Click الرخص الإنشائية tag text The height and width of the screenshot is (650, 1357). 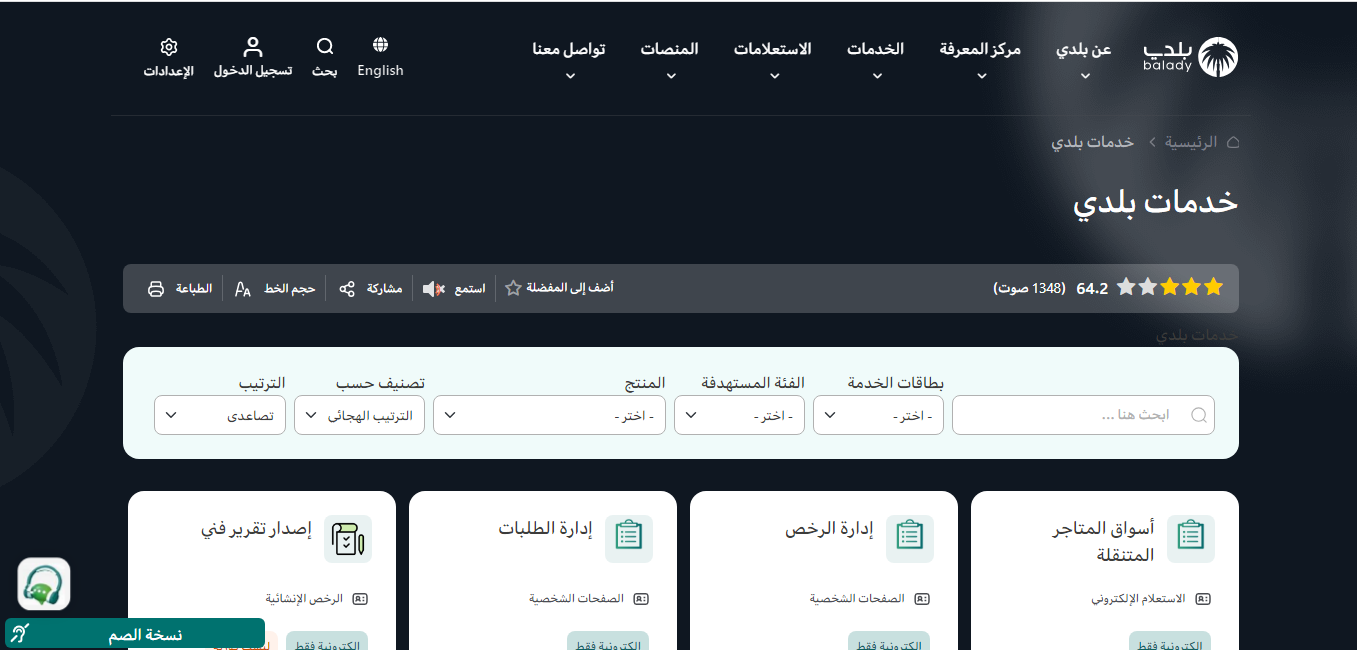[304, 599]
